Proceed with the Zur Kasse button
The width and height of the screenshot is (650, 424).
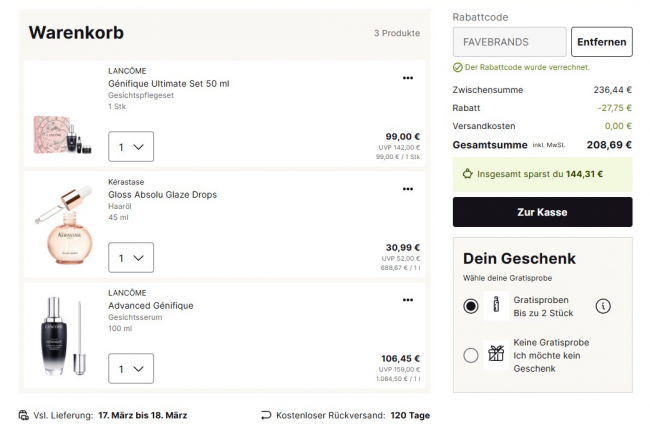tap(542, 212)
